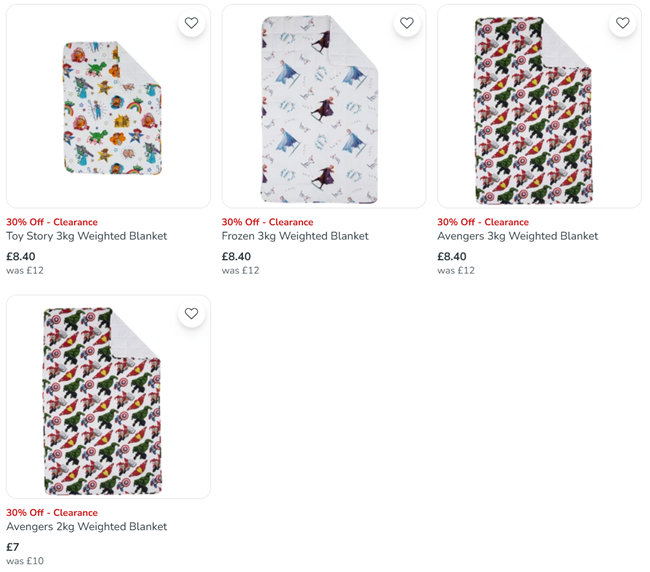View the Frozen blanket product image
Viewport: 650px width, 572px height.
(x=323, y=106)
